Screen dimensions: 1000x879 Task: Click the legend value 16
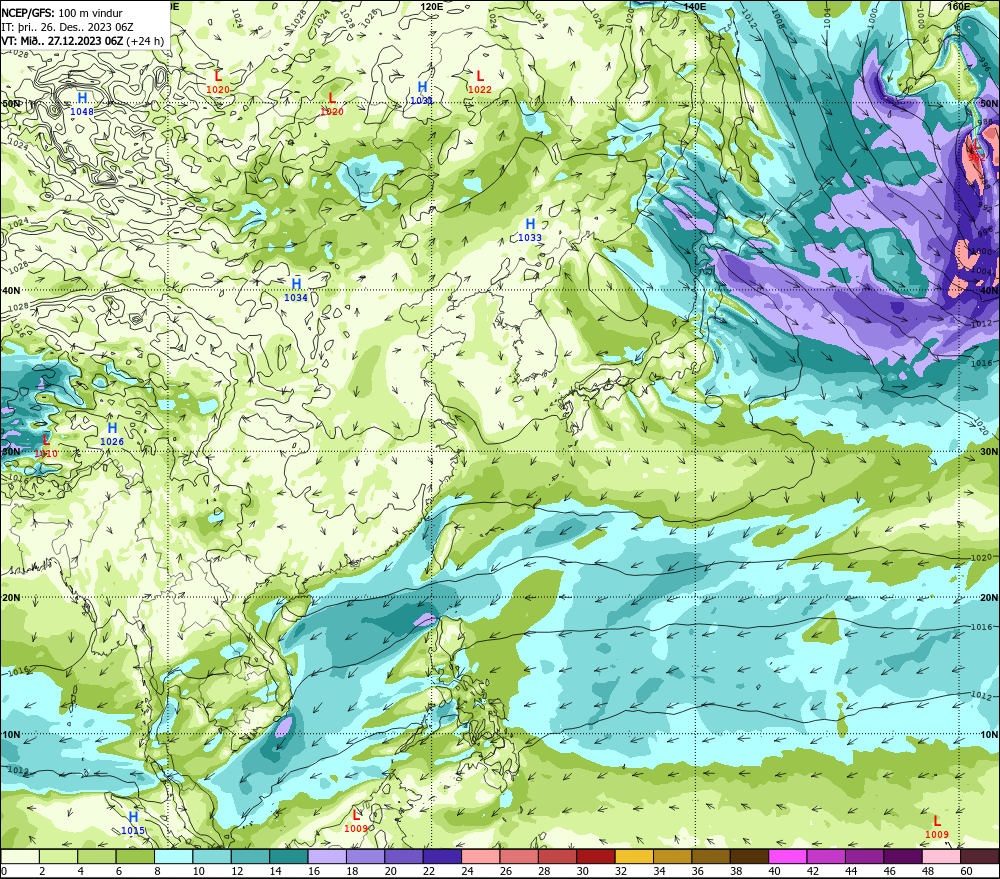coord(314,871)
